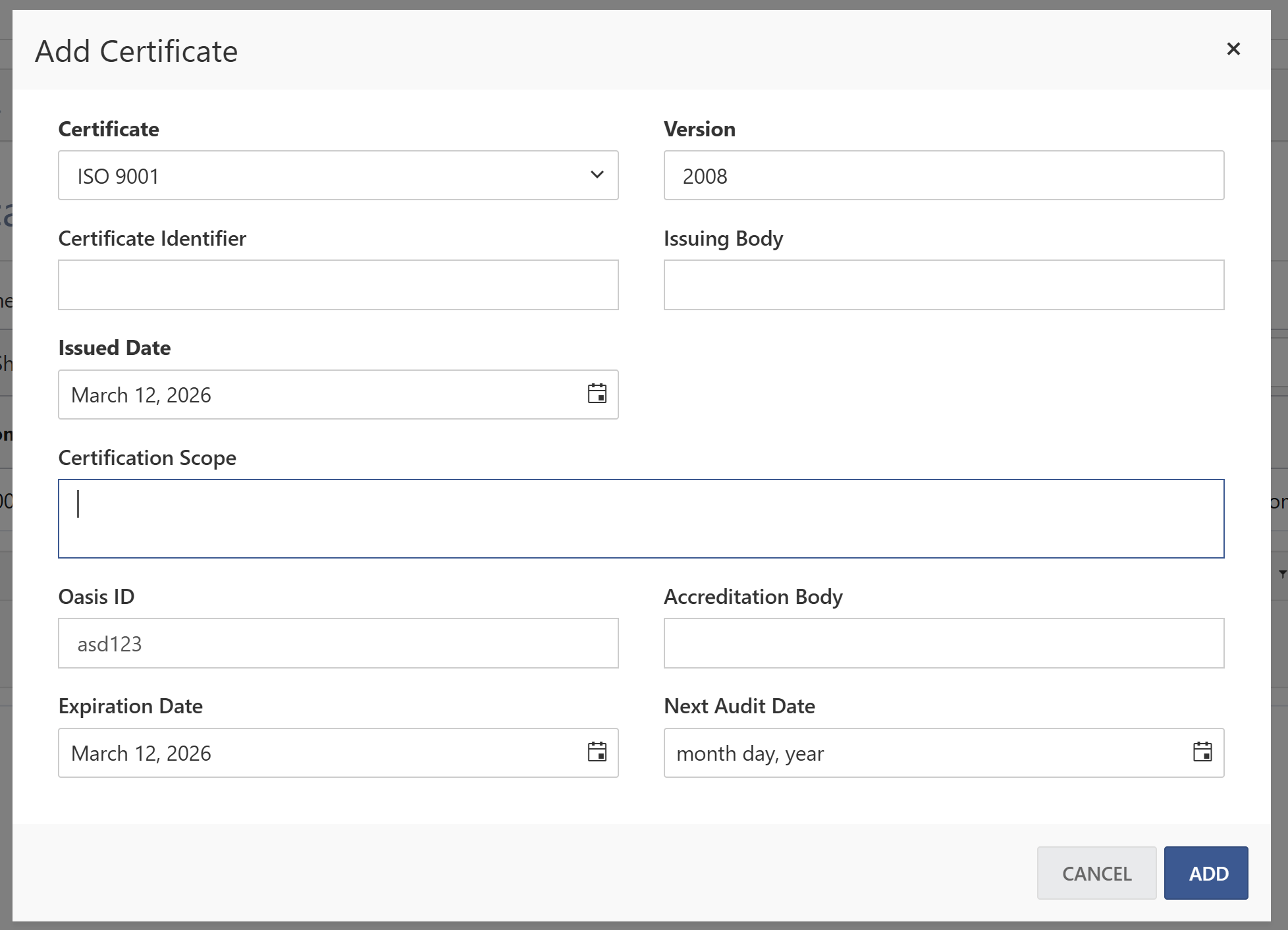
Task: Click the Issuing Body label
Action: point(724,238)
